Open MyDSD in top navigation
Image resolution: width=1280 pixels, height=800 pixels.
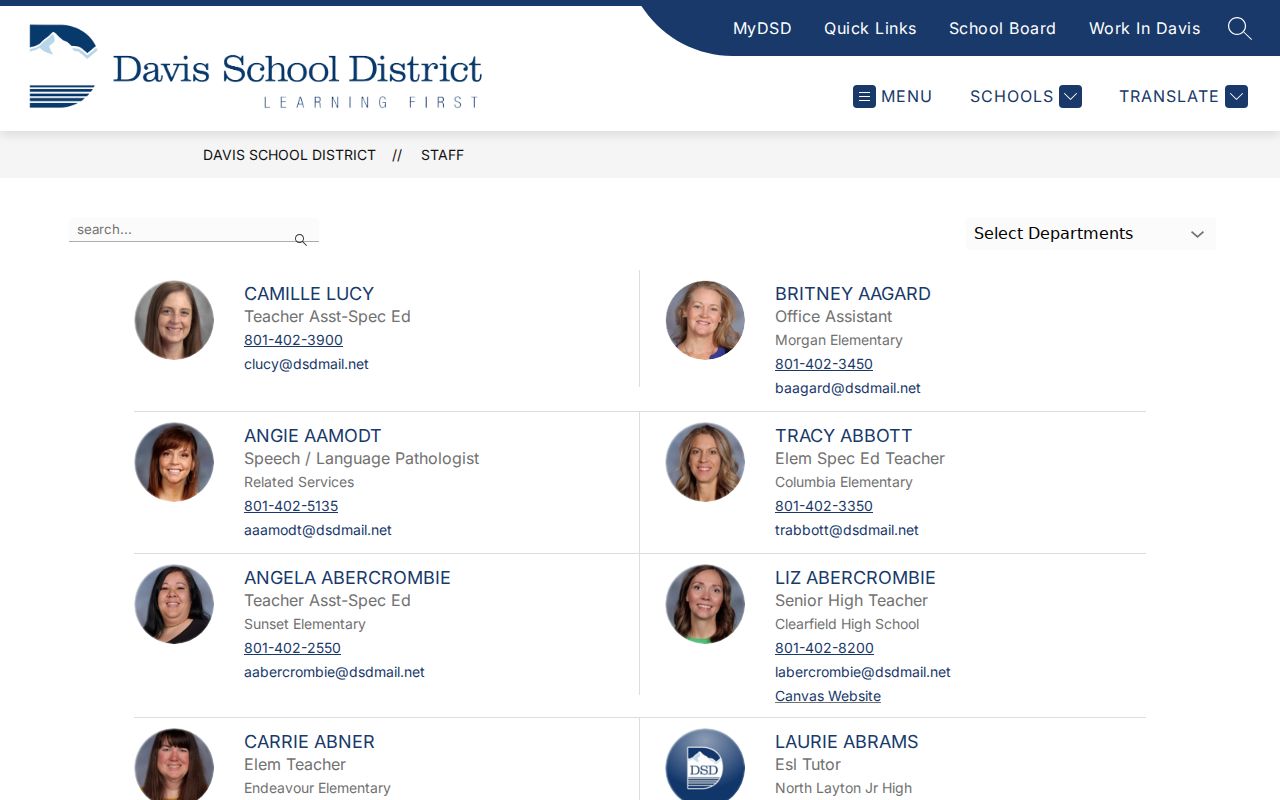point(762,28)
